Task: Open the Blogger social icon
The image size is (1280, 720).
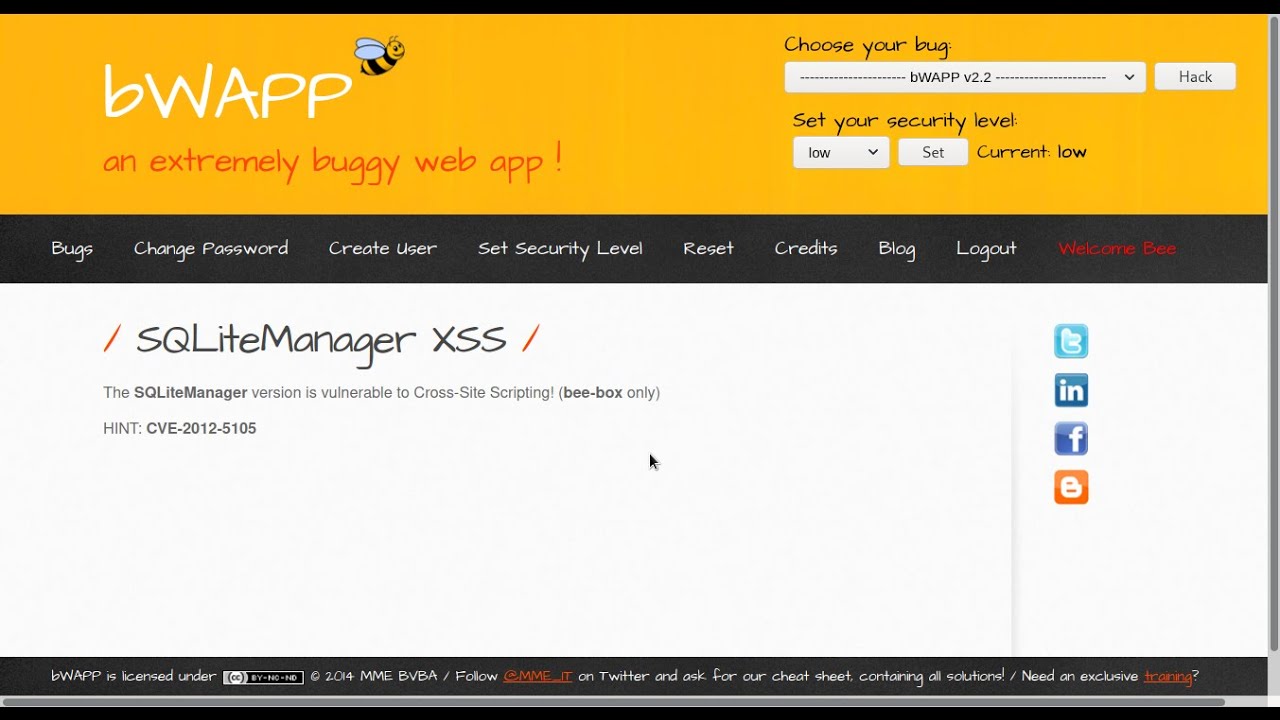Action: pos(1071,487)
